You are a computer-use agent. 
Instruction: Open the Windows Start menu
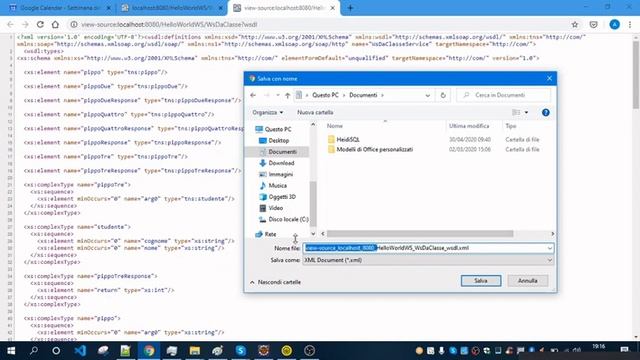[11, 351]
